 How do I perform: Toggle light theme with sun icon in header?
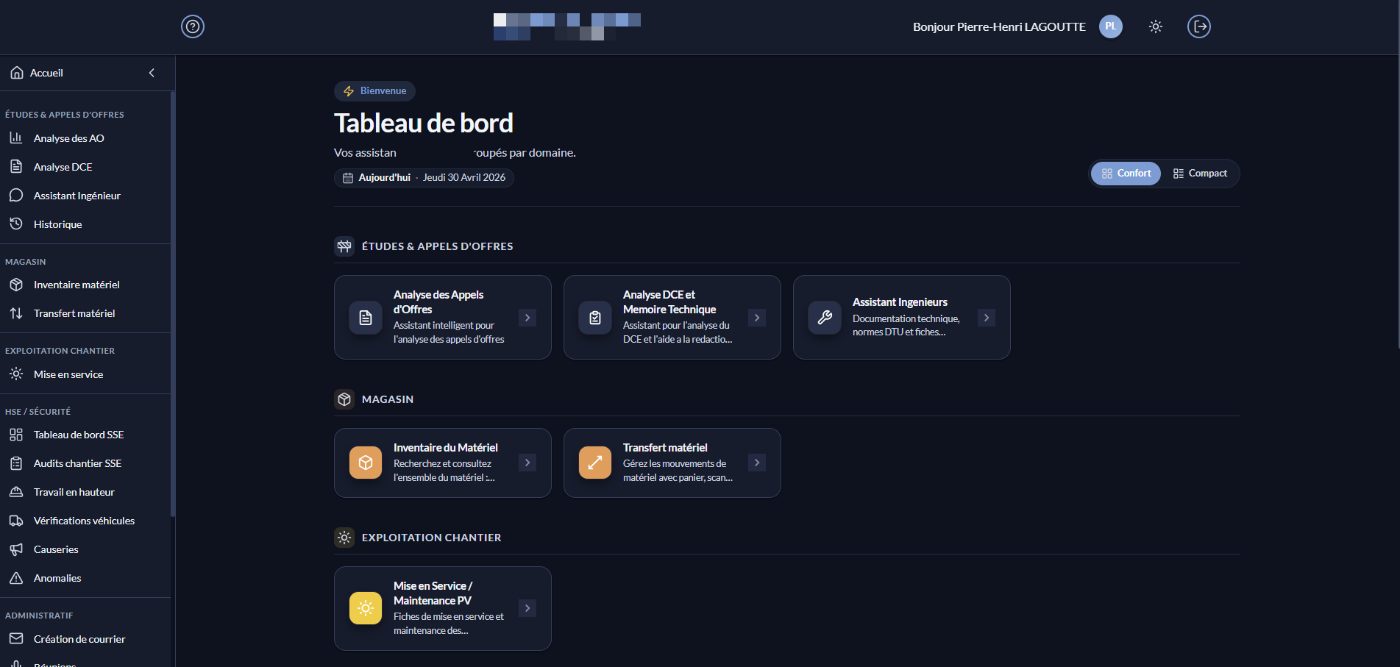pyautogui.click(x=1156, y=27)
